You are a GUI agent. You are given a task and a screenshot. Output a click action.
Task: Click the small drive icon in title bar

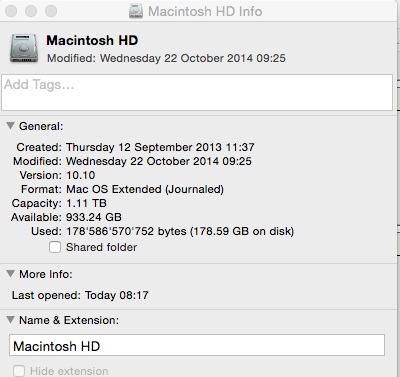(136, 11)
